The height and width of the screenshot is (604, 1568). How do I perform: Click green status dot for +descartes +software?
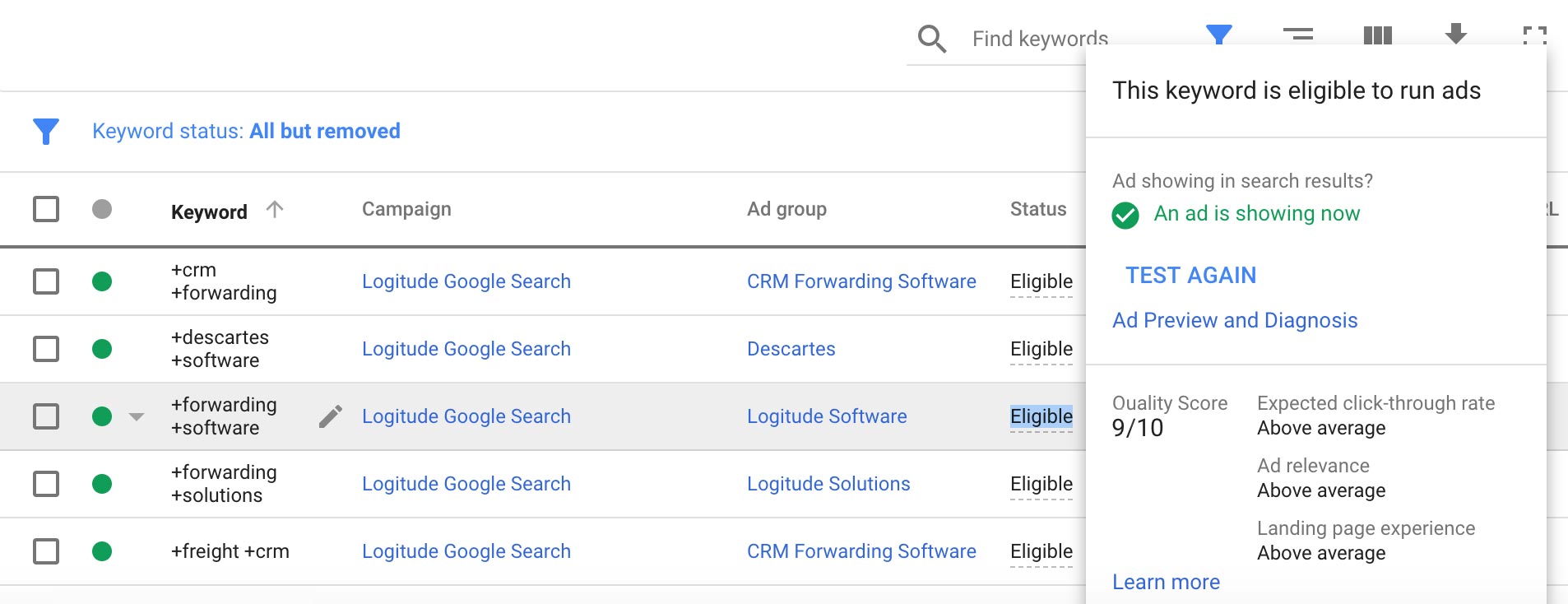102,349
